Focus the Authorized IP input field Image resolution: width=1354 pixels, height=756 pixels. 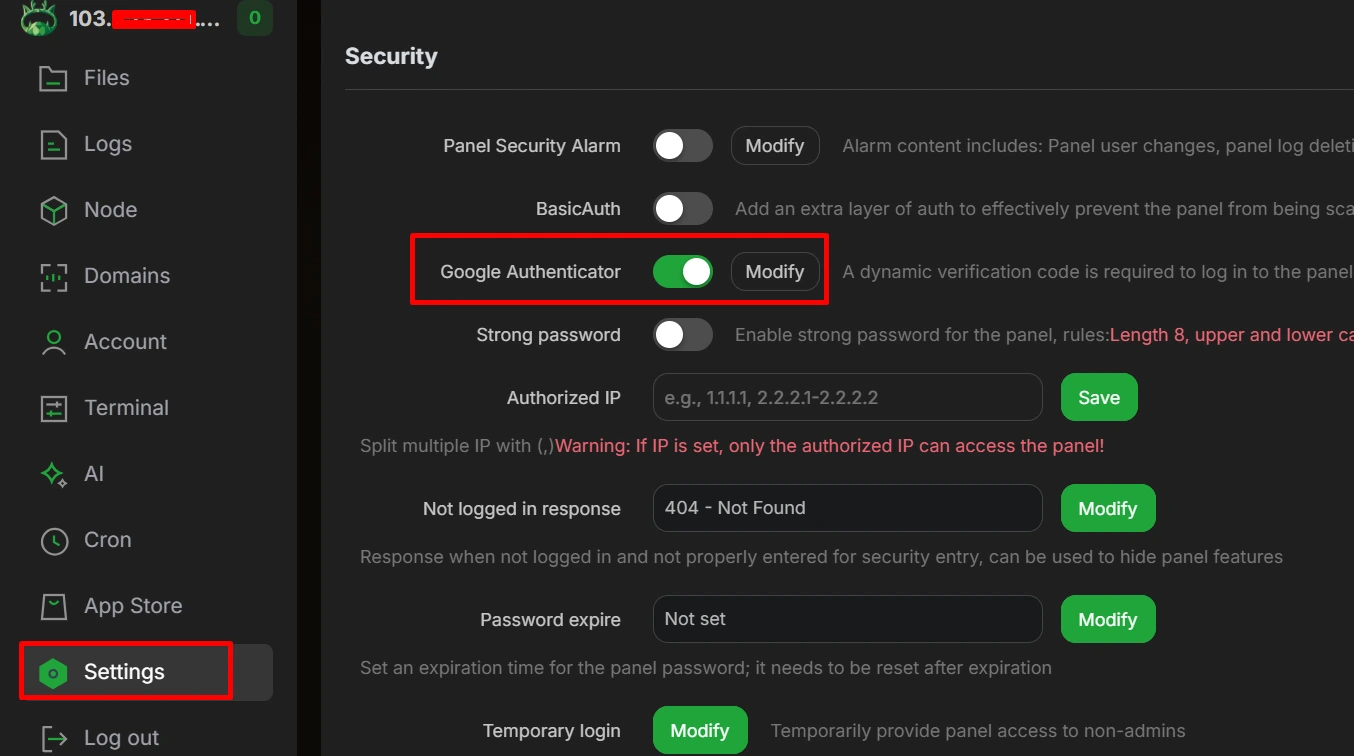point(848,397)
